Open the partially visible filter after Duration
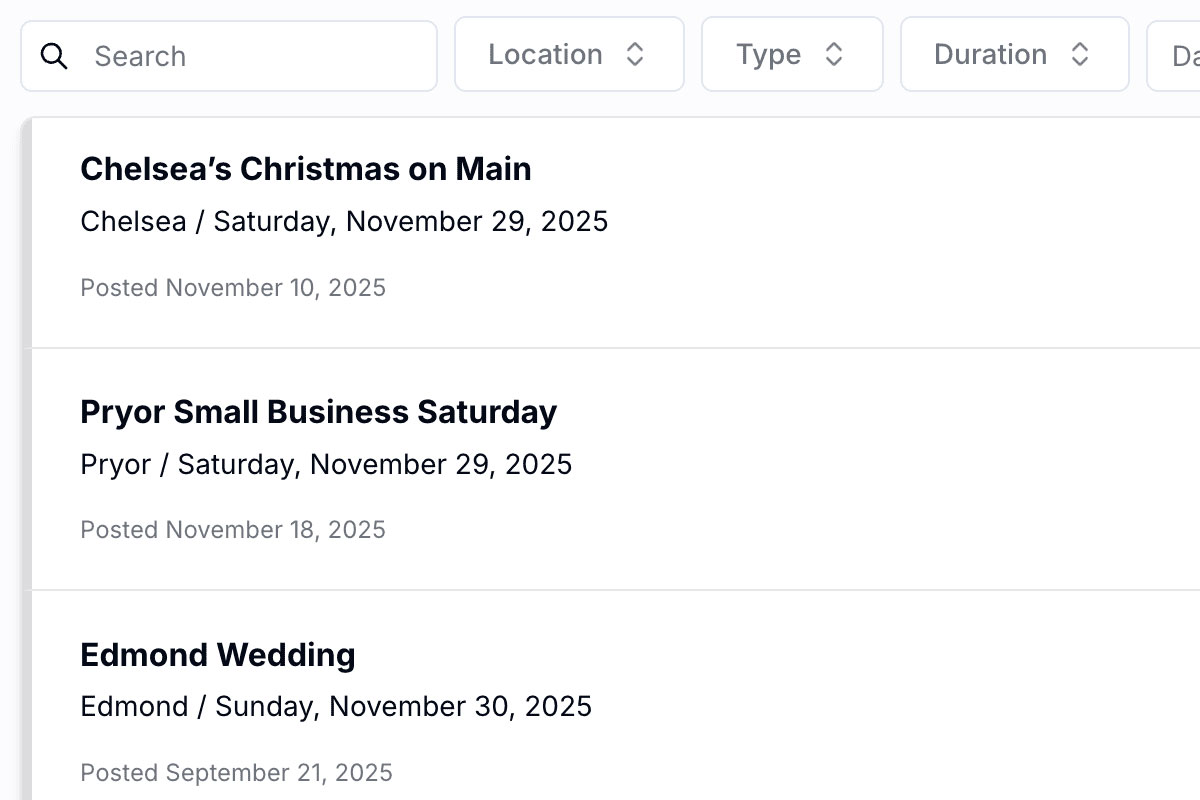The width and height of the screenshot is (1200, 800). (x=1180, y=54)
